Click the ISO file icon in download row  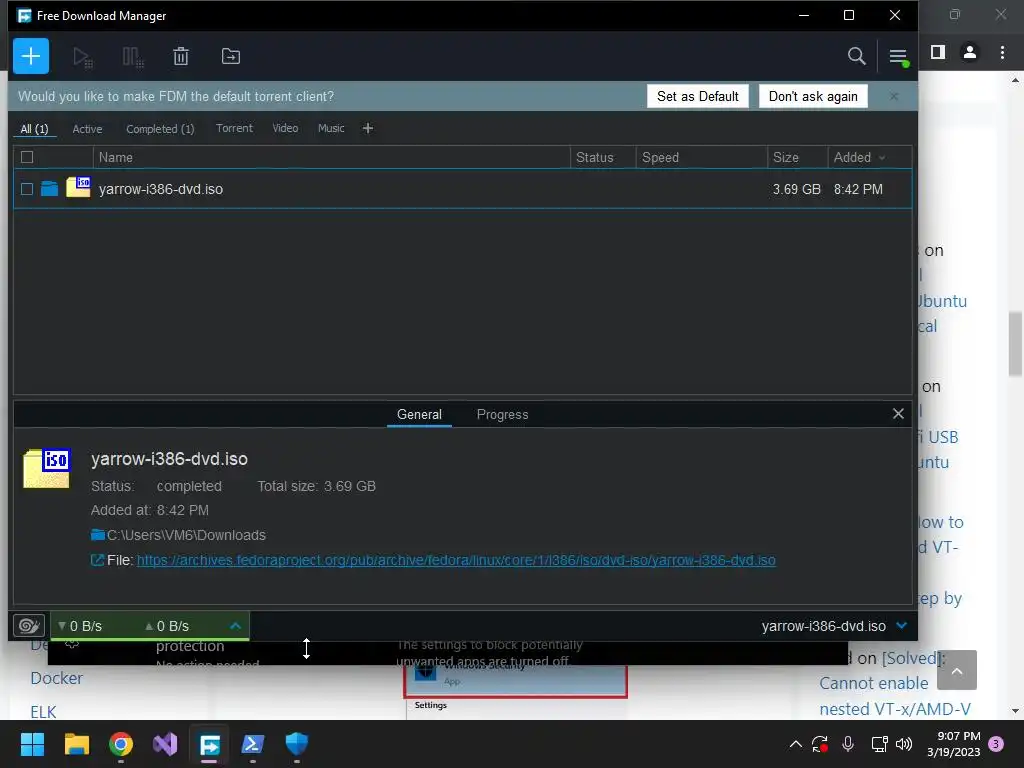pyautogui.click(x=78, y=187)
